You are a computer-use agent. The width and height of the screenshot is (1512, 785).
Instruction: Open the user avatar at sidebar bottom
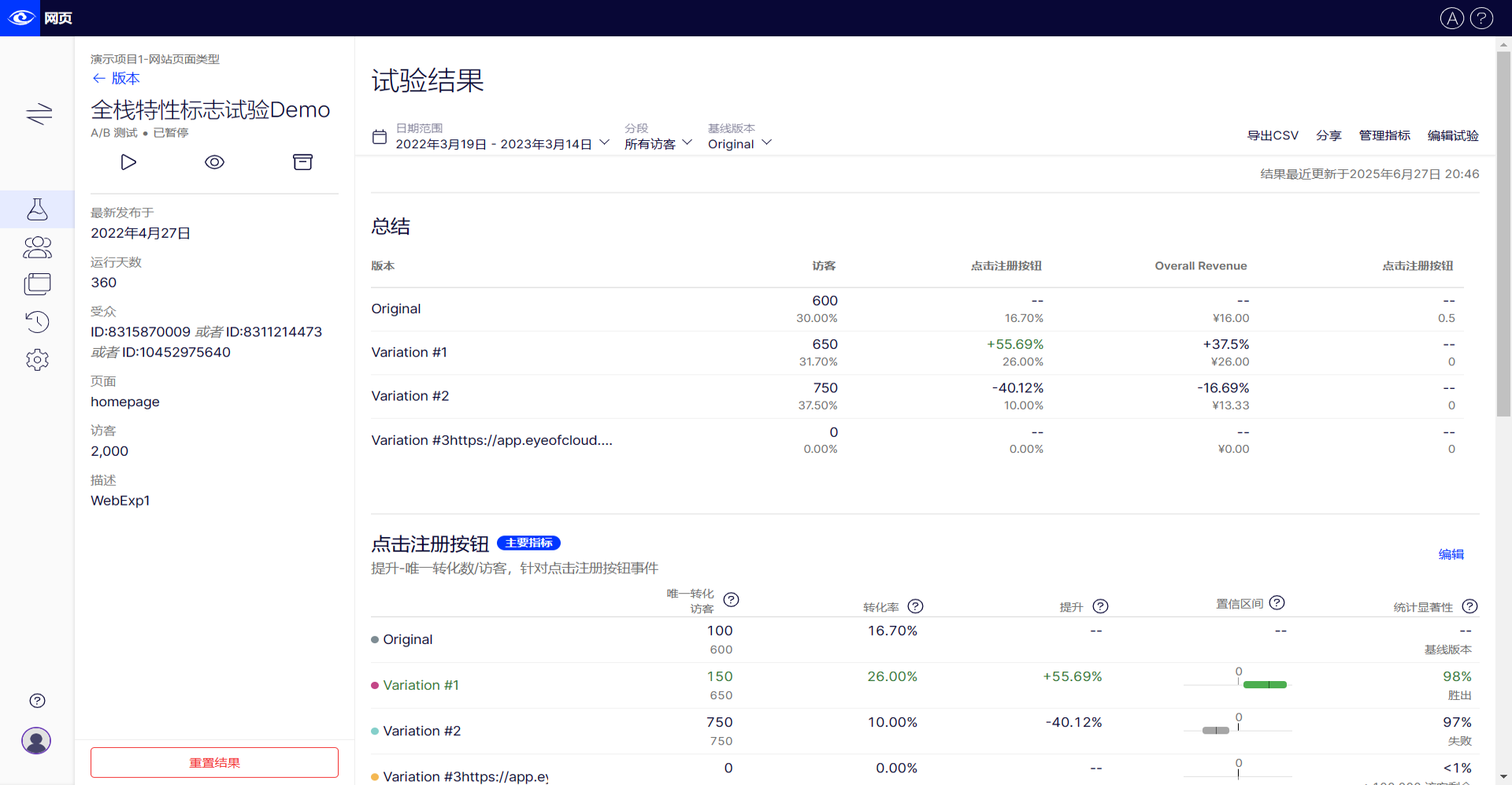[x=36, y=741]
